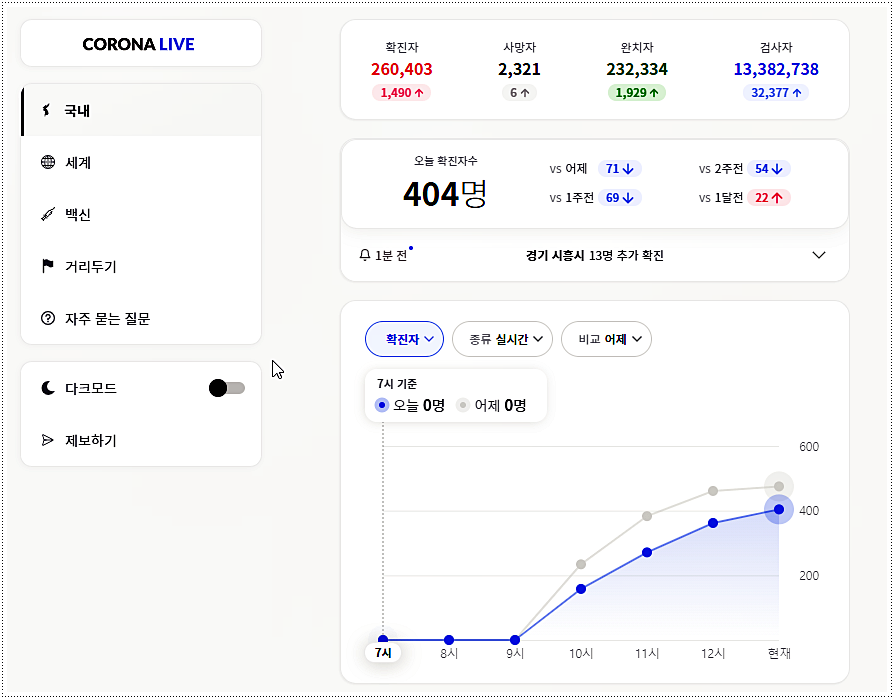The image size is (894, 699).
Task: Click the 검사자 32,377 increase badge
Action: (776, 93)
